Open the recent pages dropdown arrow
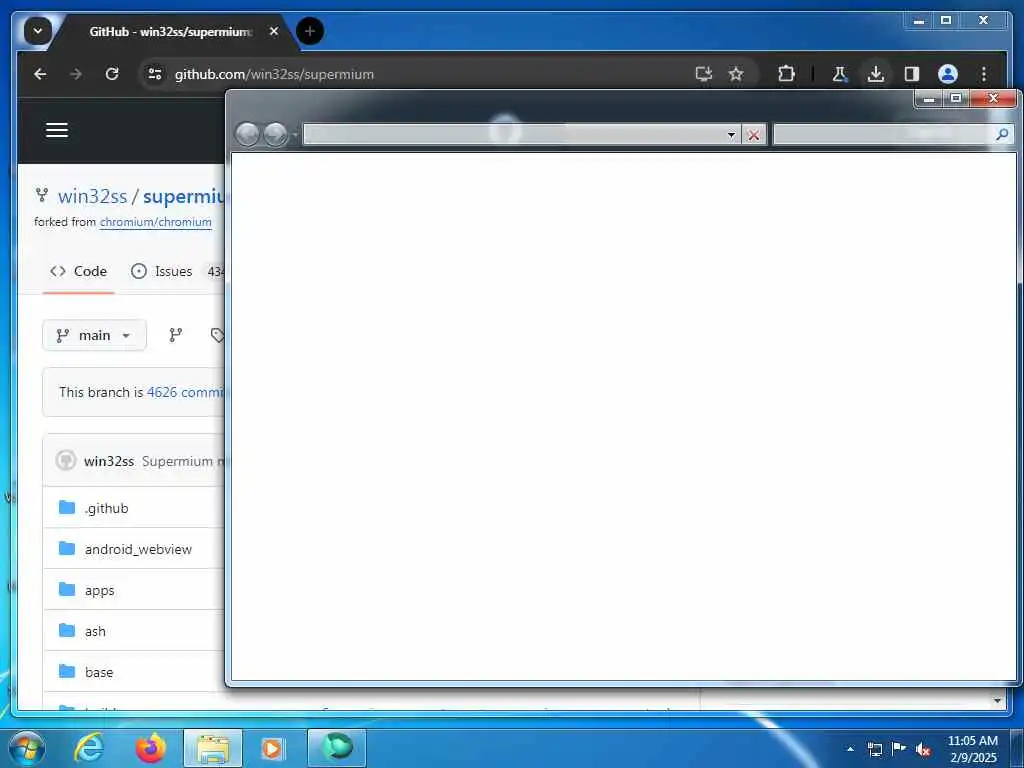 point(295,135)
